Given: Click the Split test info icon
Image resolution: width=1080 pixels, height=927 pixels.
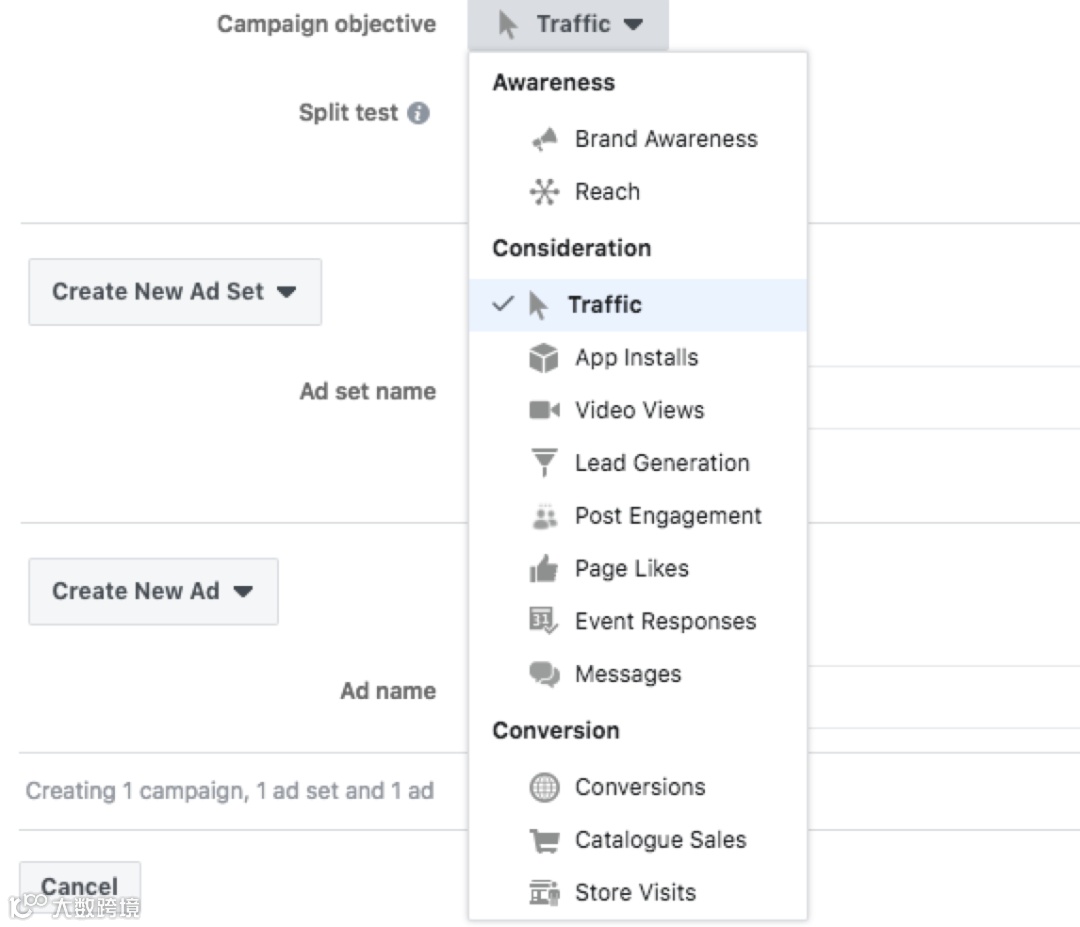Looking at the screenshot, I should tap(420, 113).
